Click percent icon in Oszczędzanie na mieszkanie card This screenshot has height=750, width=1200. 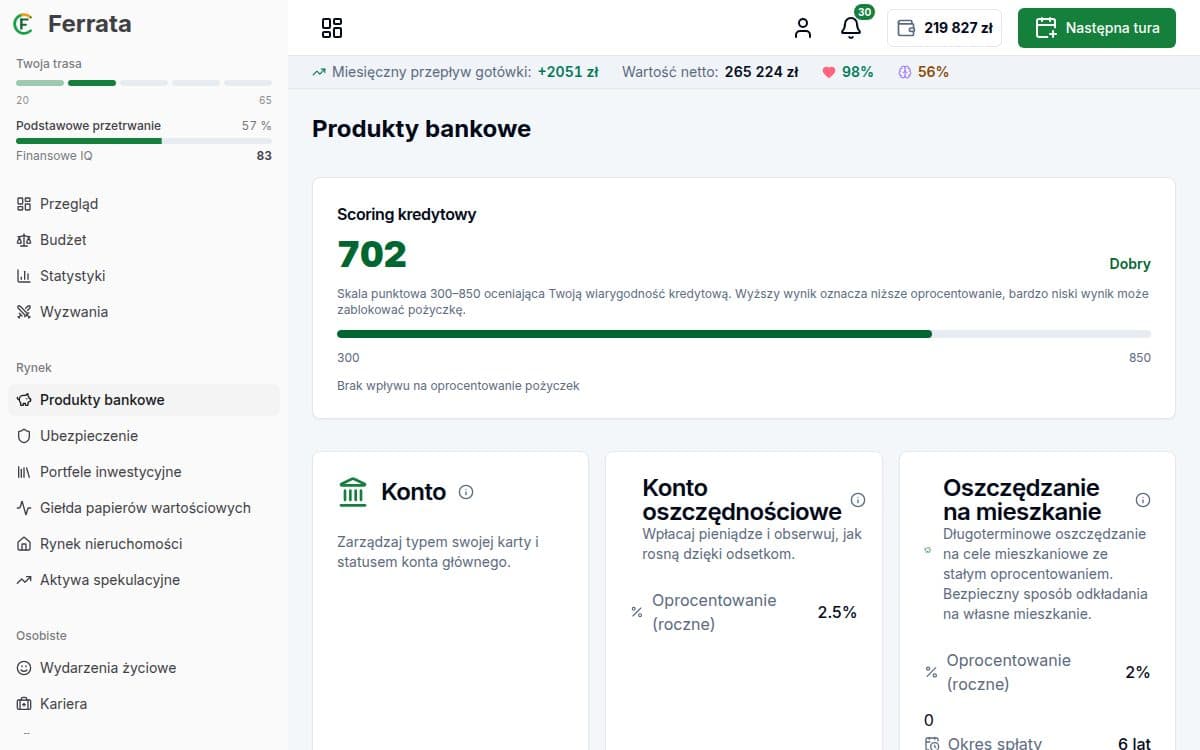[932, 672]
